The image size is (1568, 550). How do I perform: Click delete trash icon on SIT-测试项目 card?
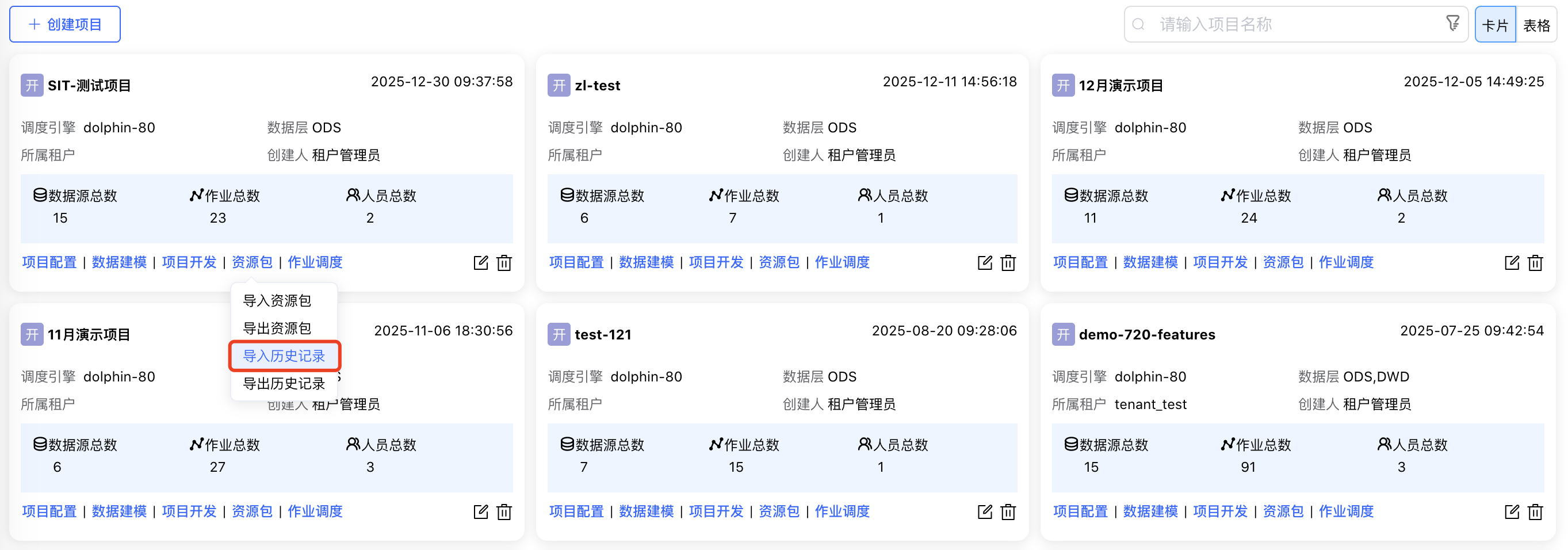tap(504, 262)
